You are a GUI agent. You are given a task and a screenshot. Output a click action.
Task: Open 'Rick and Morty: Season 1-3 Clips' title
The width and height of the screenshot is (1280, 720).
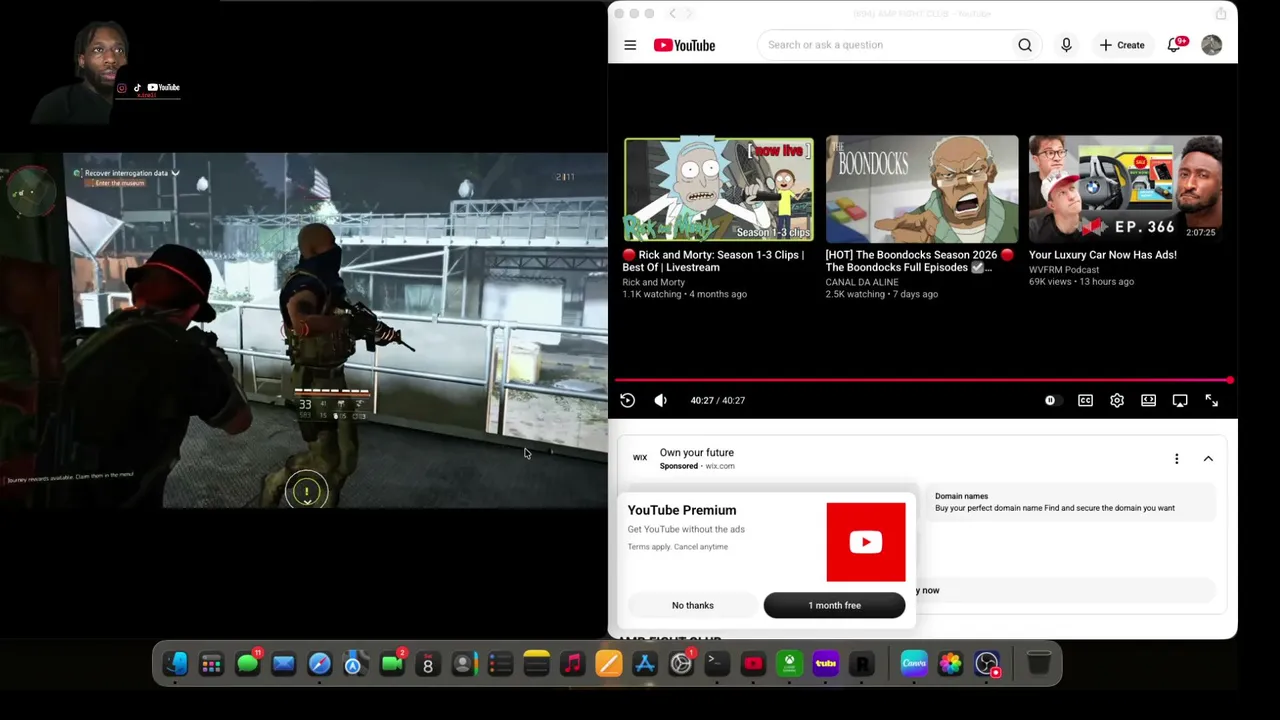[713, 261]
